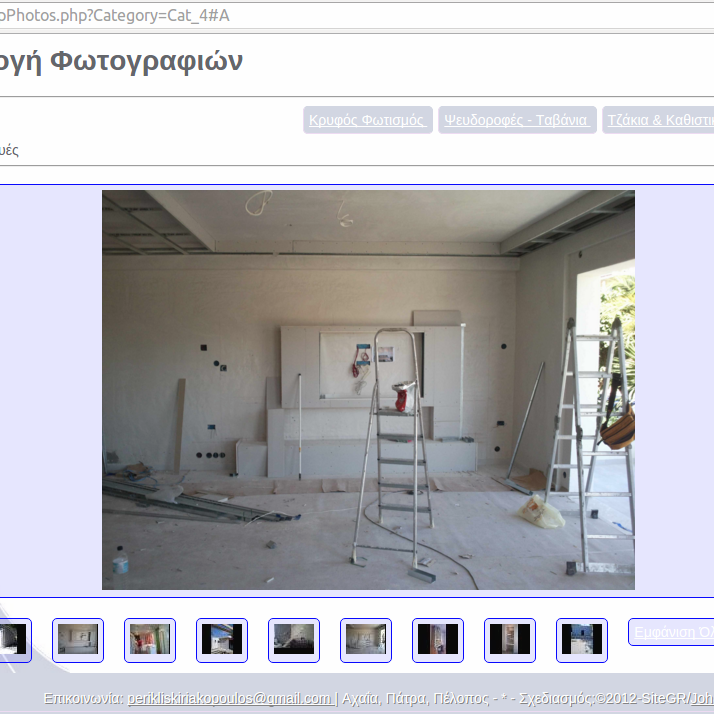Select thumbnail with dark sofa interior

[x=294, y=640]
